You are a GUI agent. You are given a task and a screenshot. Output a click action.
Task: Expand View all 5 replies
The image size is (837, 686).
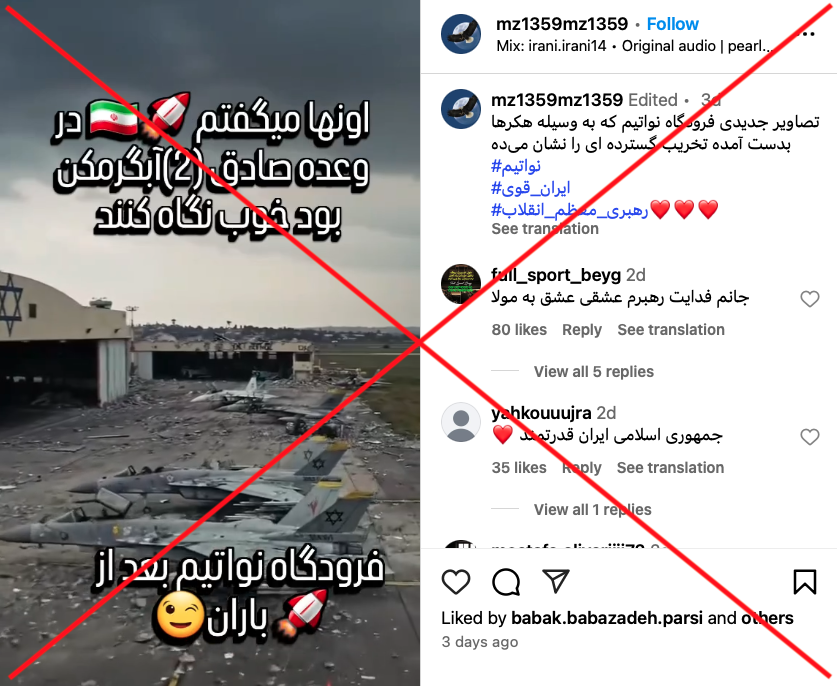point(594,372)
